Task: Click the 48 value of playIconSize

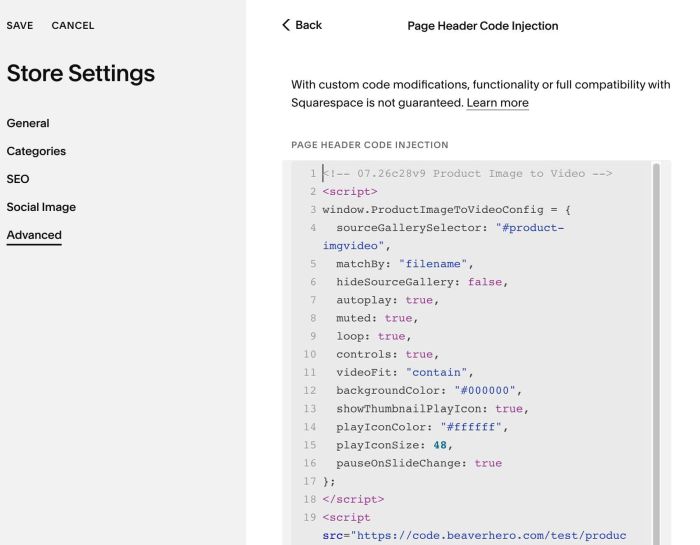Action: [x=440, y=445]
